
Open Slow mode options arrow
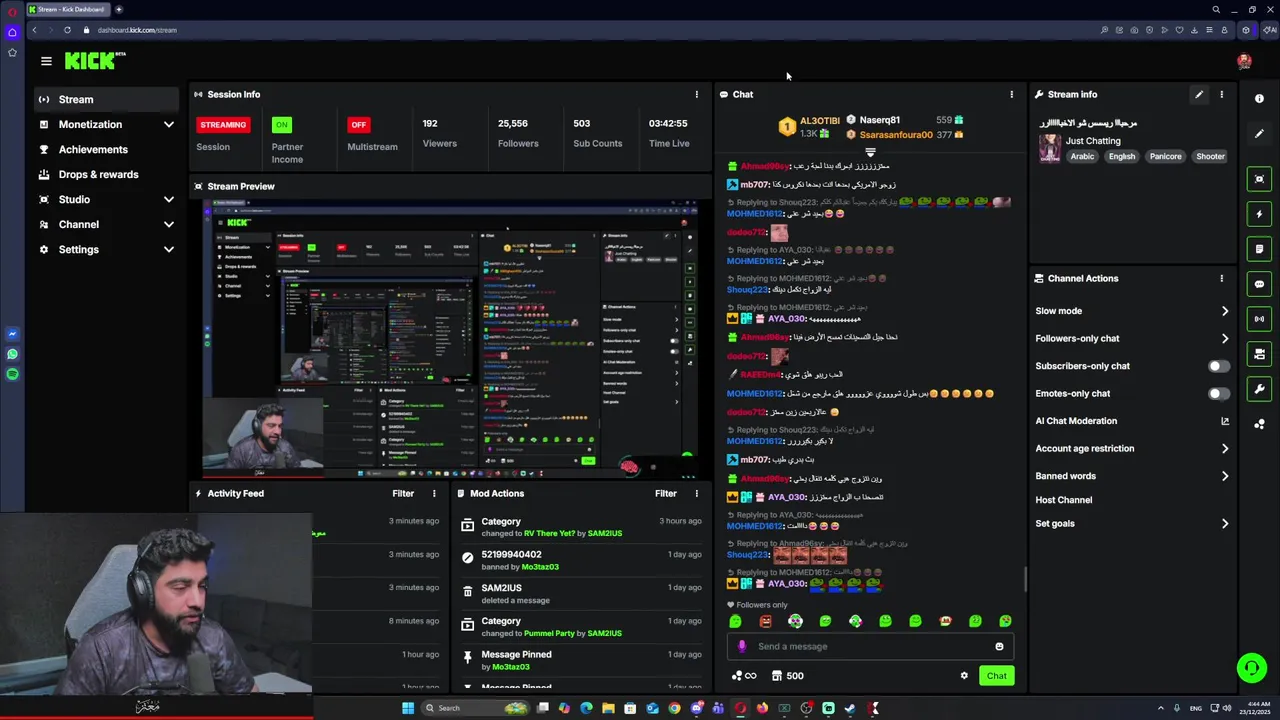pos(1225,311)
